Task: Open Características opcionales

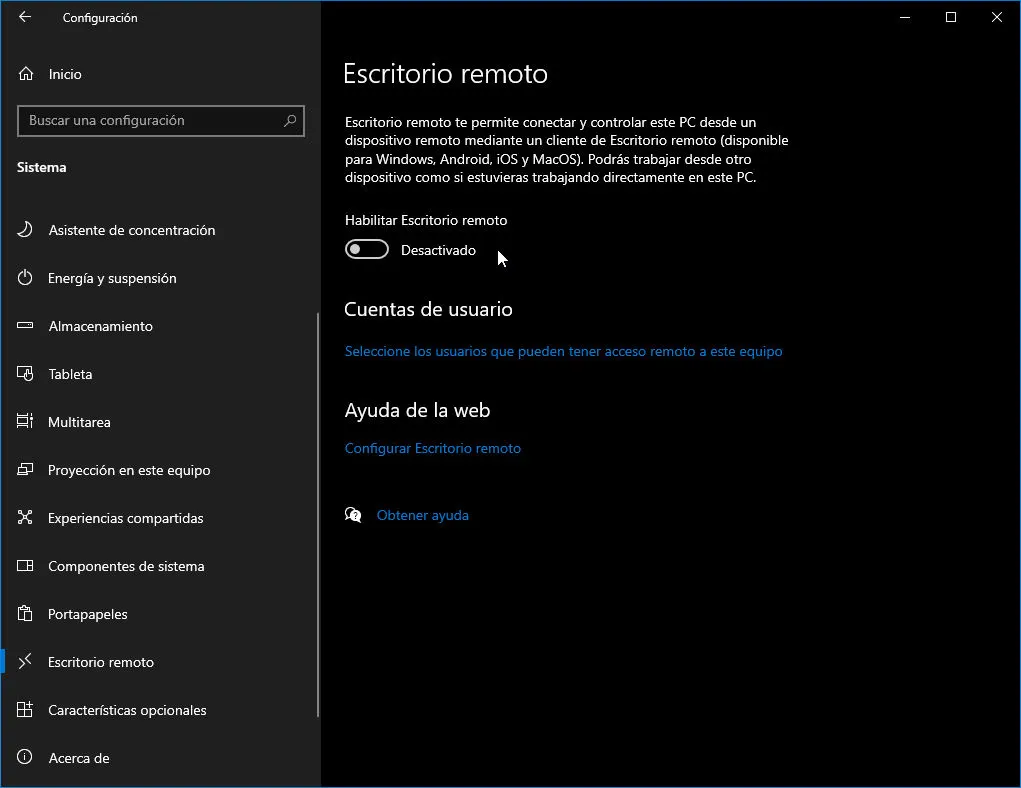Action: pos(160,710)
